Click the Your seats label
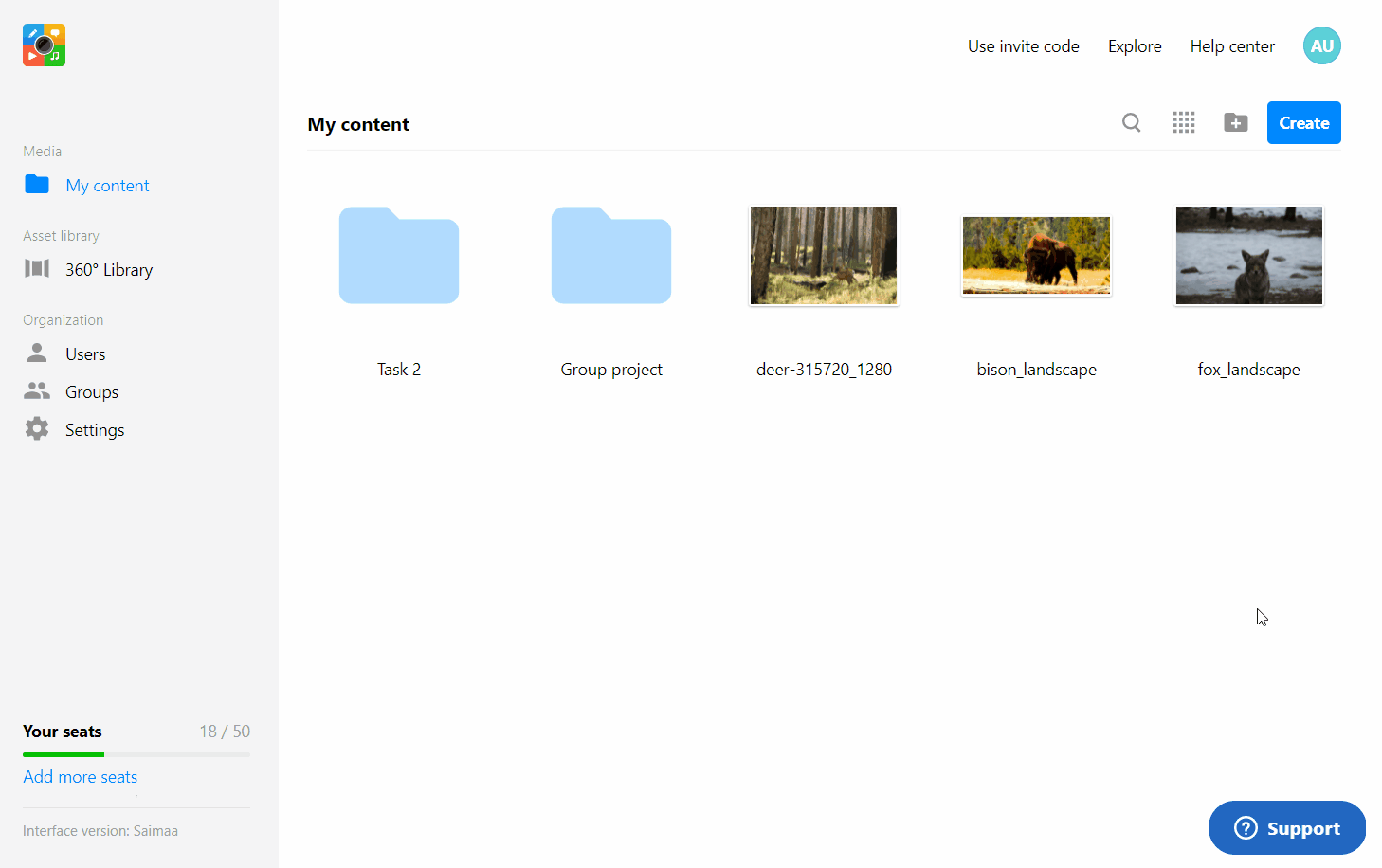The width and height of the screenshot is (1382, 868). coord(63,732)
